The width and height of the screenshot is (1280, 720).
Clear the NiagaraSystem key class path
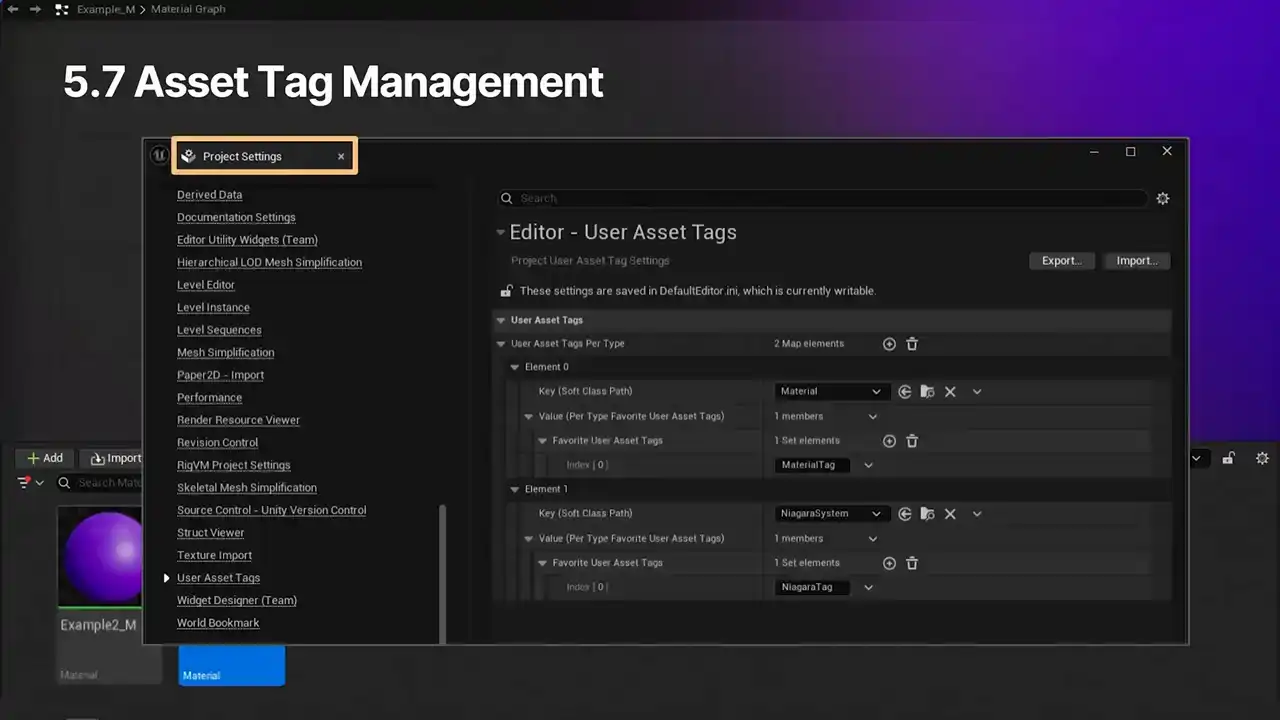tap(950, 514)
